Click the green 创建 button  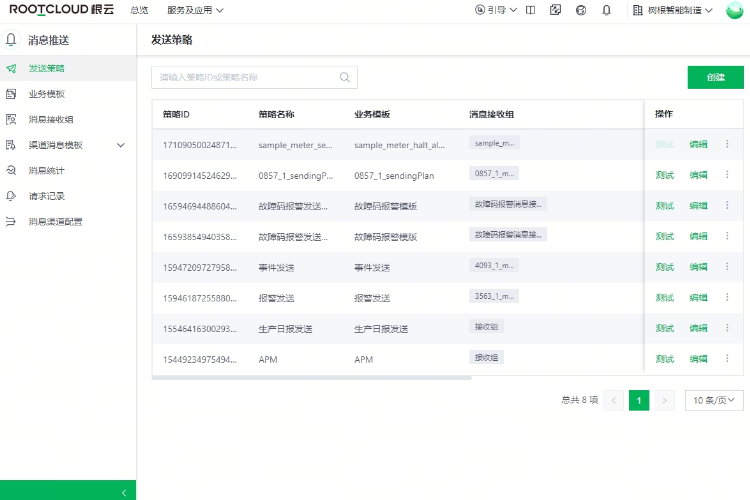[715, 77]
